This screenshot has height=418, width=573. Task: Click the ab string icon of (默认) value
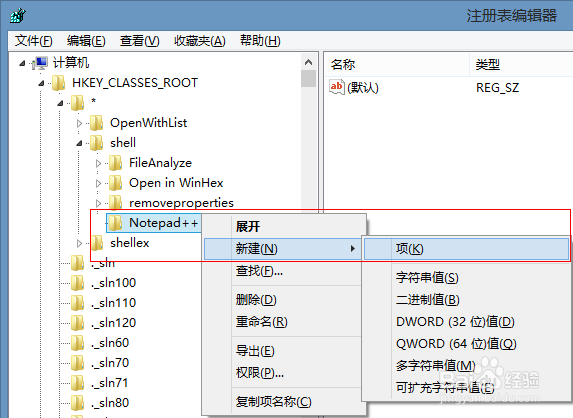[x=337, y=87]
